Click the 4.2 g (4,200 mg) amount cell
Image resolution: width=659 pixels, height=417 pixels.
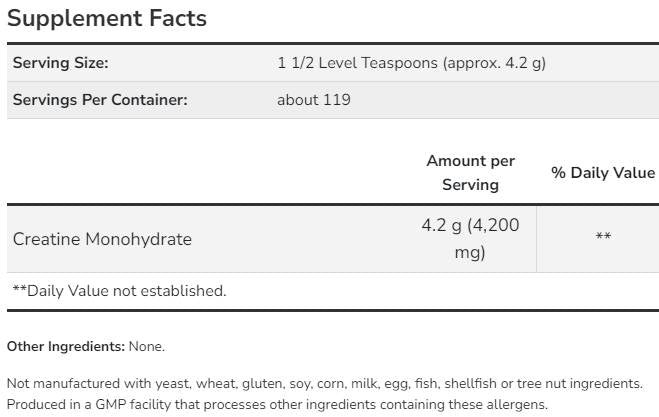tap(470, 239)
